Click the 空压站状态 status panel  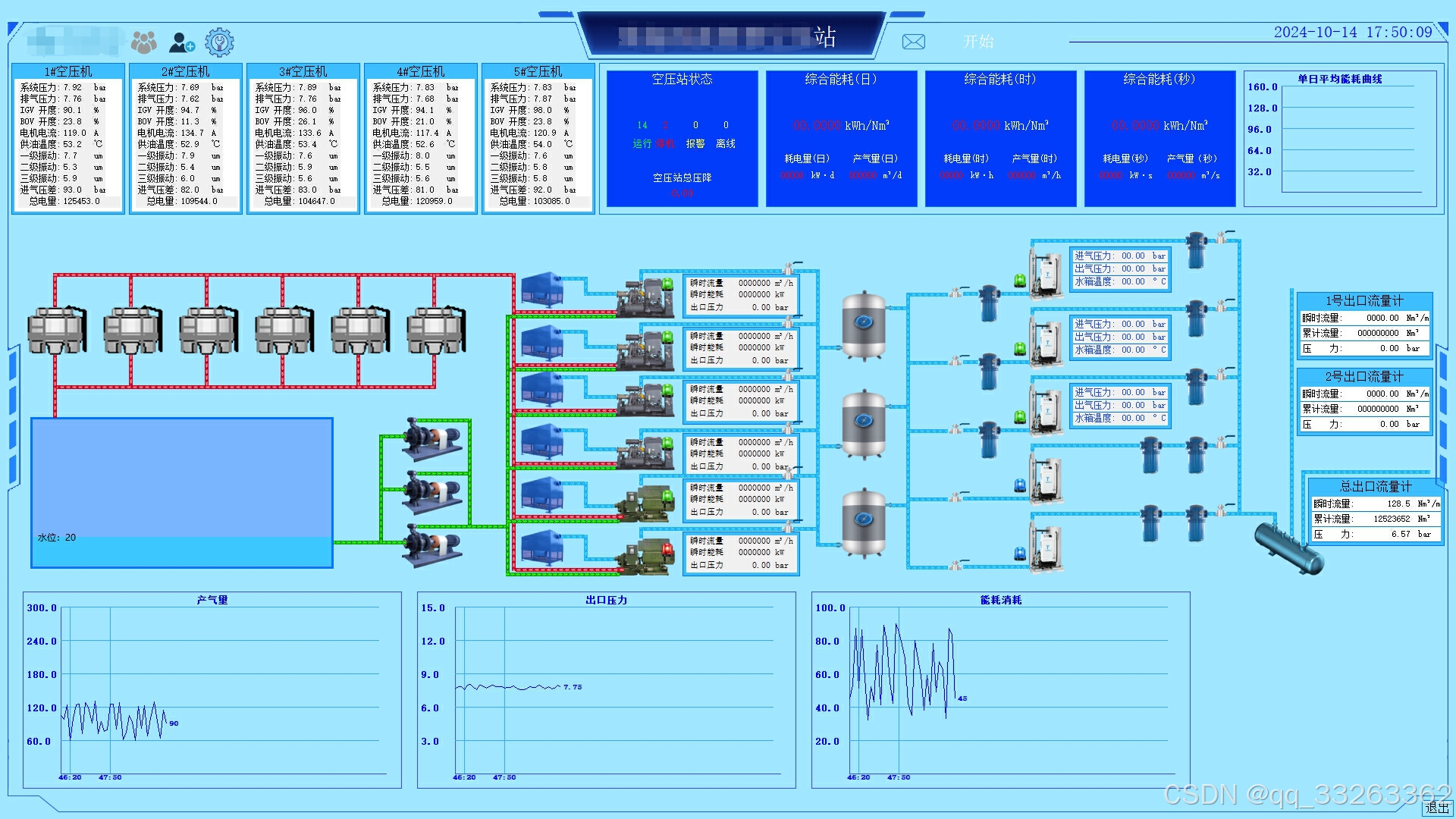coord(682,139)
